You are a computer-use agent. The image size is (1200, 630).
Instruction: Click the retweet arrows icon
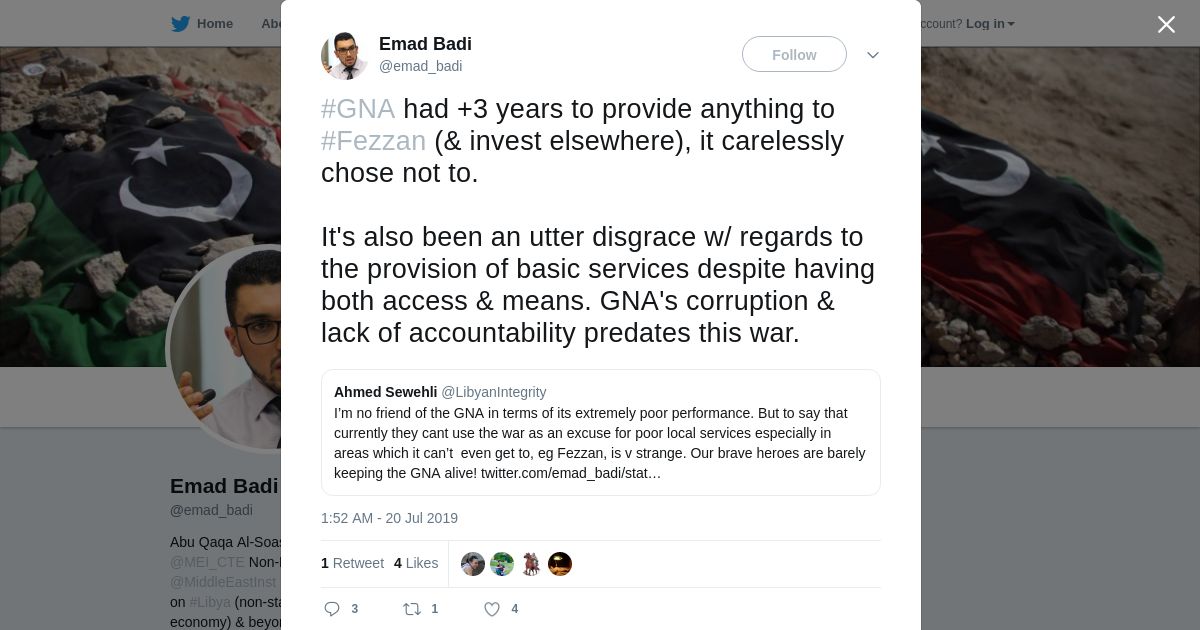click(411, 609)
